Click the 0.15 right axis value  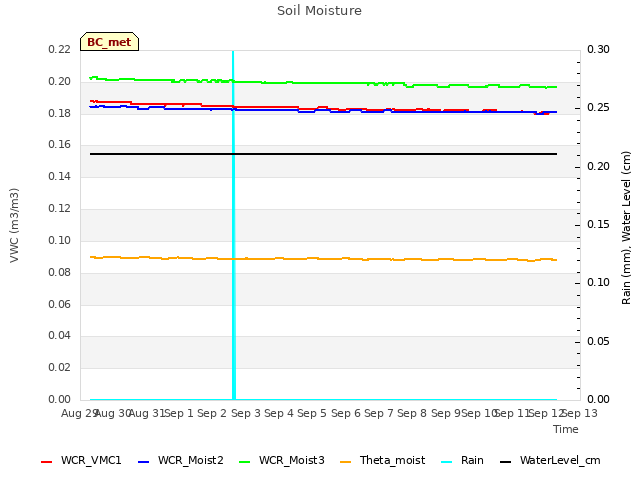598,224
